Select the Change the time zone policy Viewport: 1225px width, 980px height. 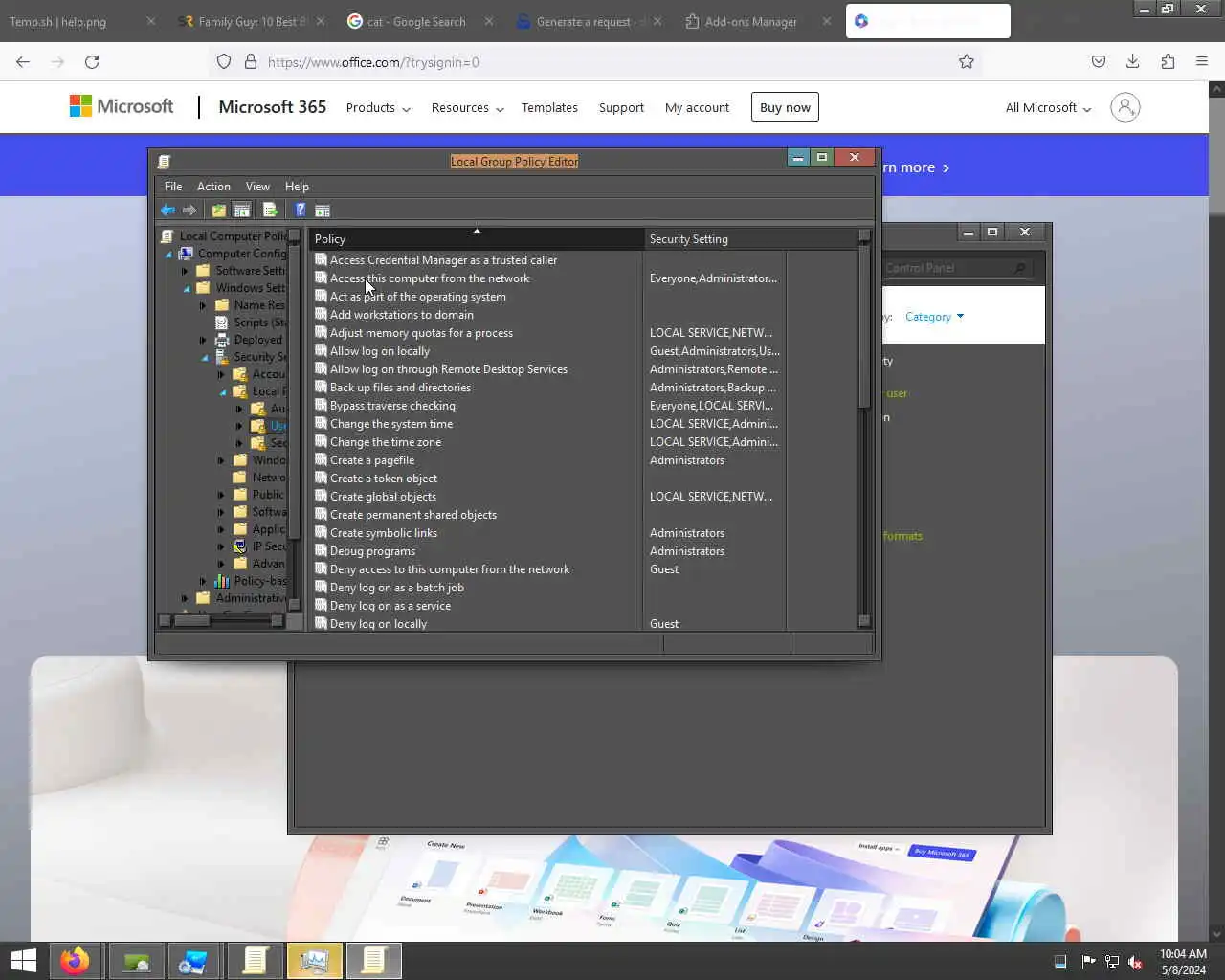click(385, 442)
